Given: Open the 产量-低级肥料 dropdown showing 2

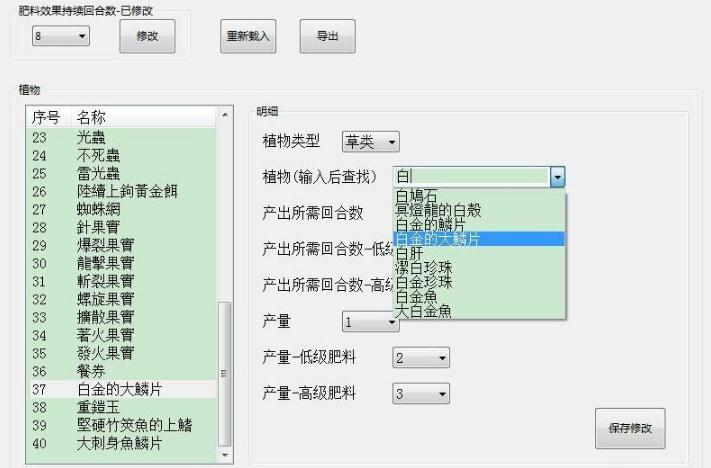Looking at the screenshot, I should [420, 358].
